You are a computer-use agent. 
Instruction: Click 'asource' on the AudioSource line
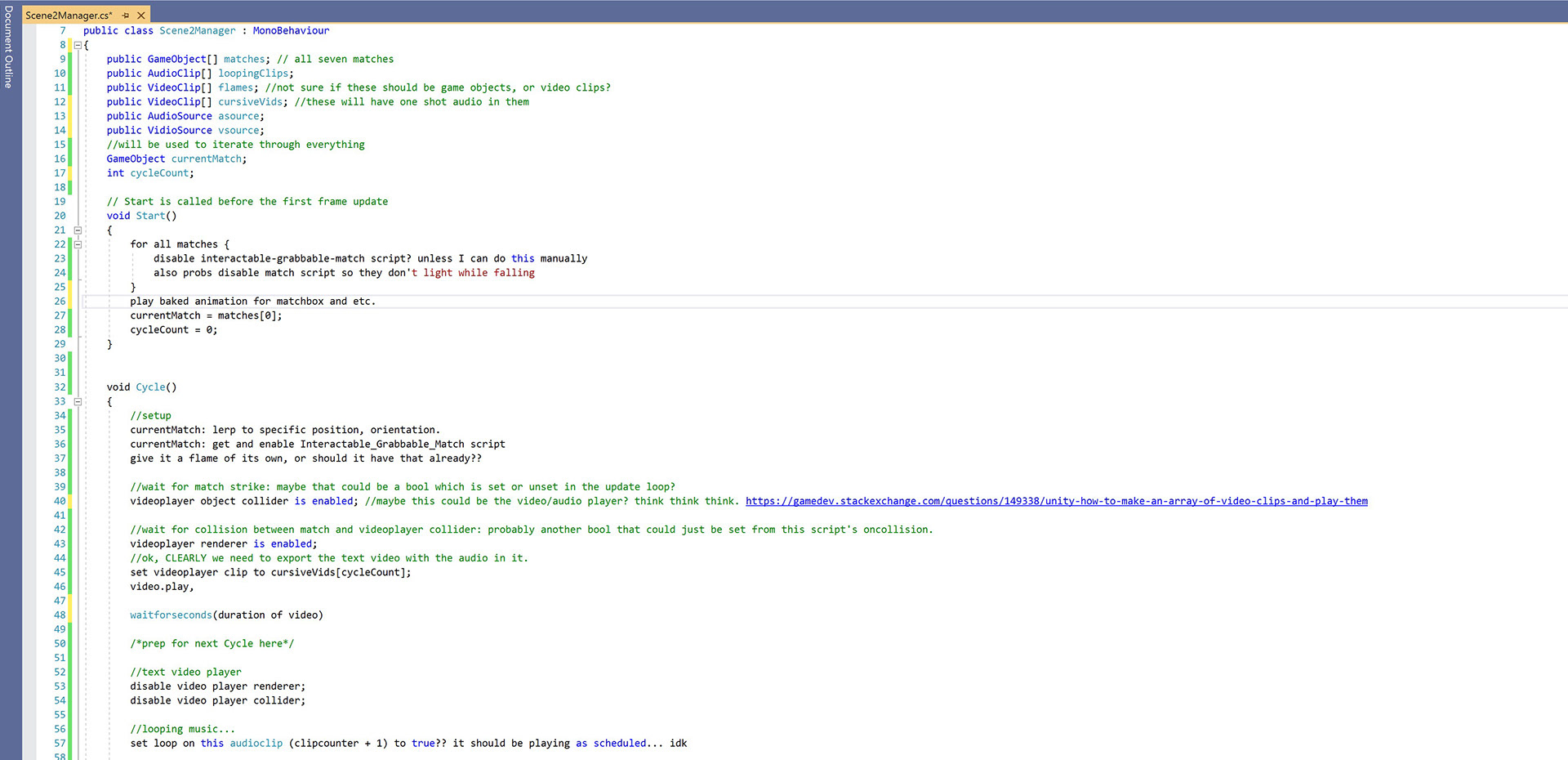[238, 116]
